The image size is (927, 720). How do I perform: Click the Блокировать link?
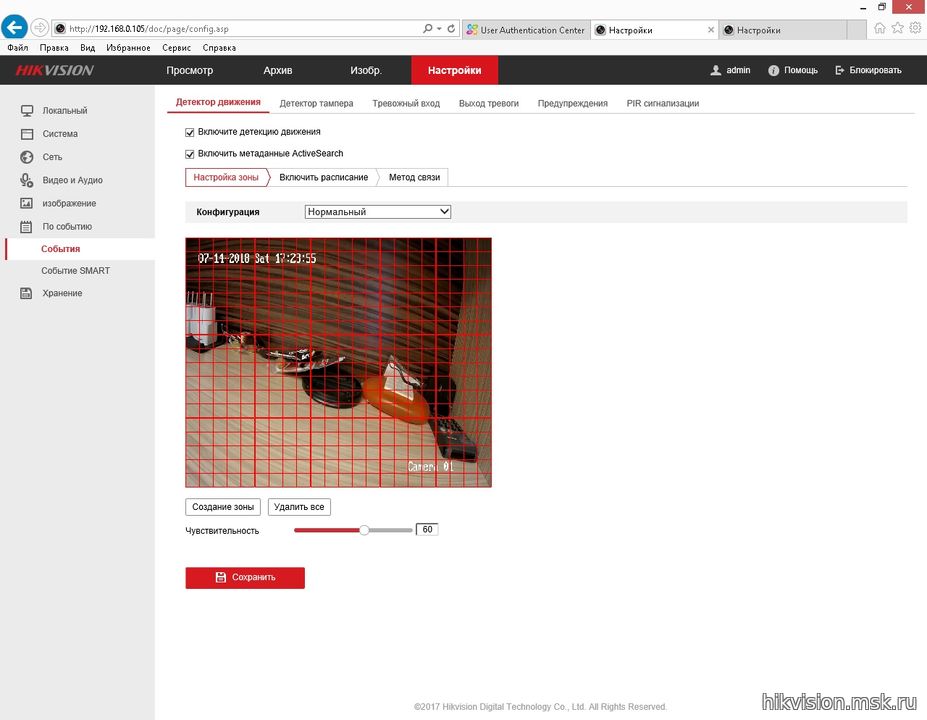[x=876, y=70]
